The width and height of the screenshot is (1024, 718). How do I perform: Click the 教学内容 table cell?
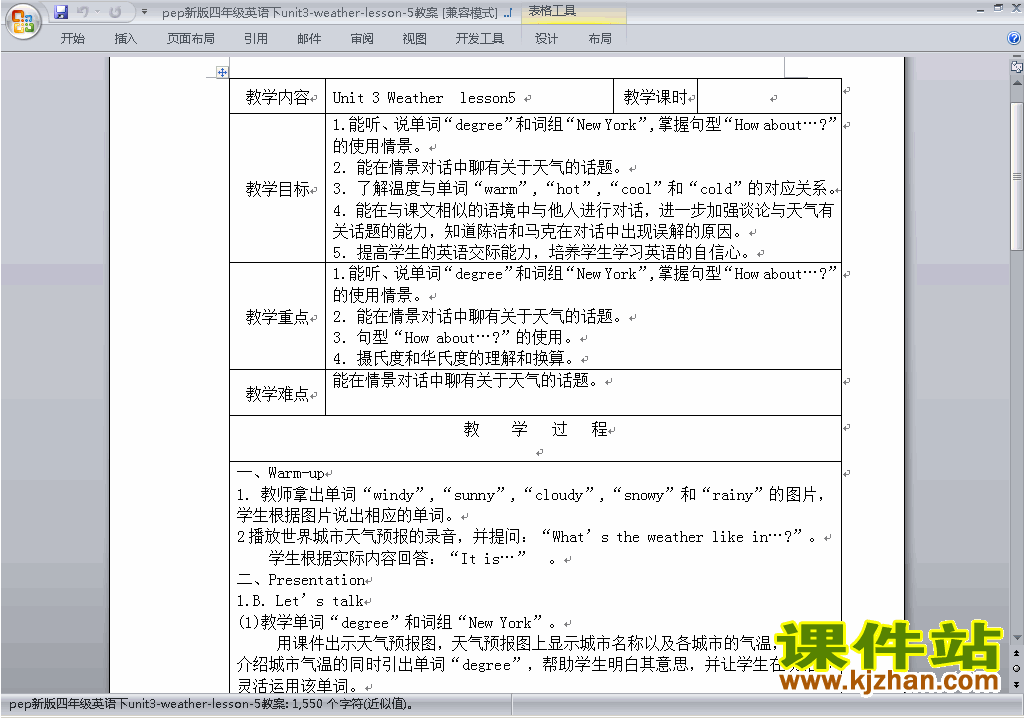pos(278,97)
